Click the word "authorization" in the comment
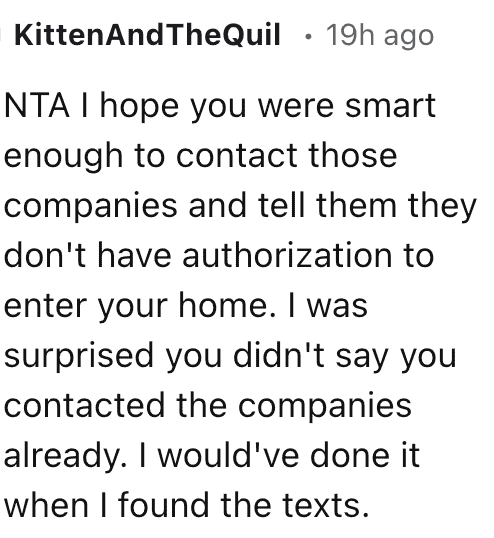The height and width of the screenshot is (538, 494). click(287, 256)
